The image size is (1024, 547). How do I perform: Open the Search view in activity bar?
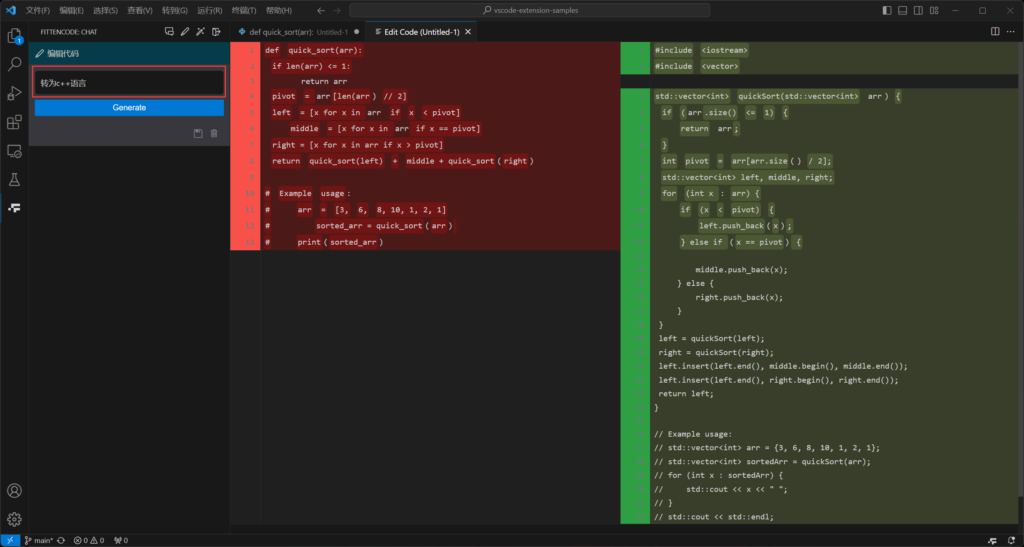point(14,64)
